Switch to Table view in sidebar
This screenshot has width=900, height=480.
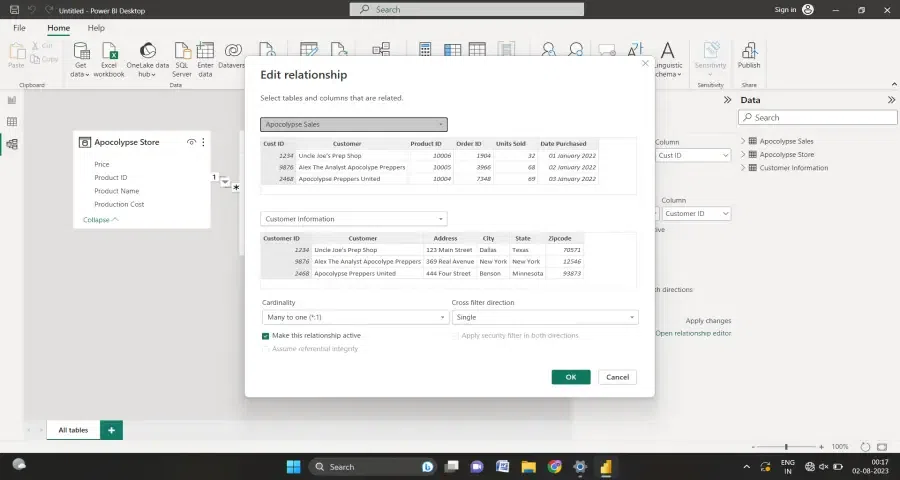point(12,122)
